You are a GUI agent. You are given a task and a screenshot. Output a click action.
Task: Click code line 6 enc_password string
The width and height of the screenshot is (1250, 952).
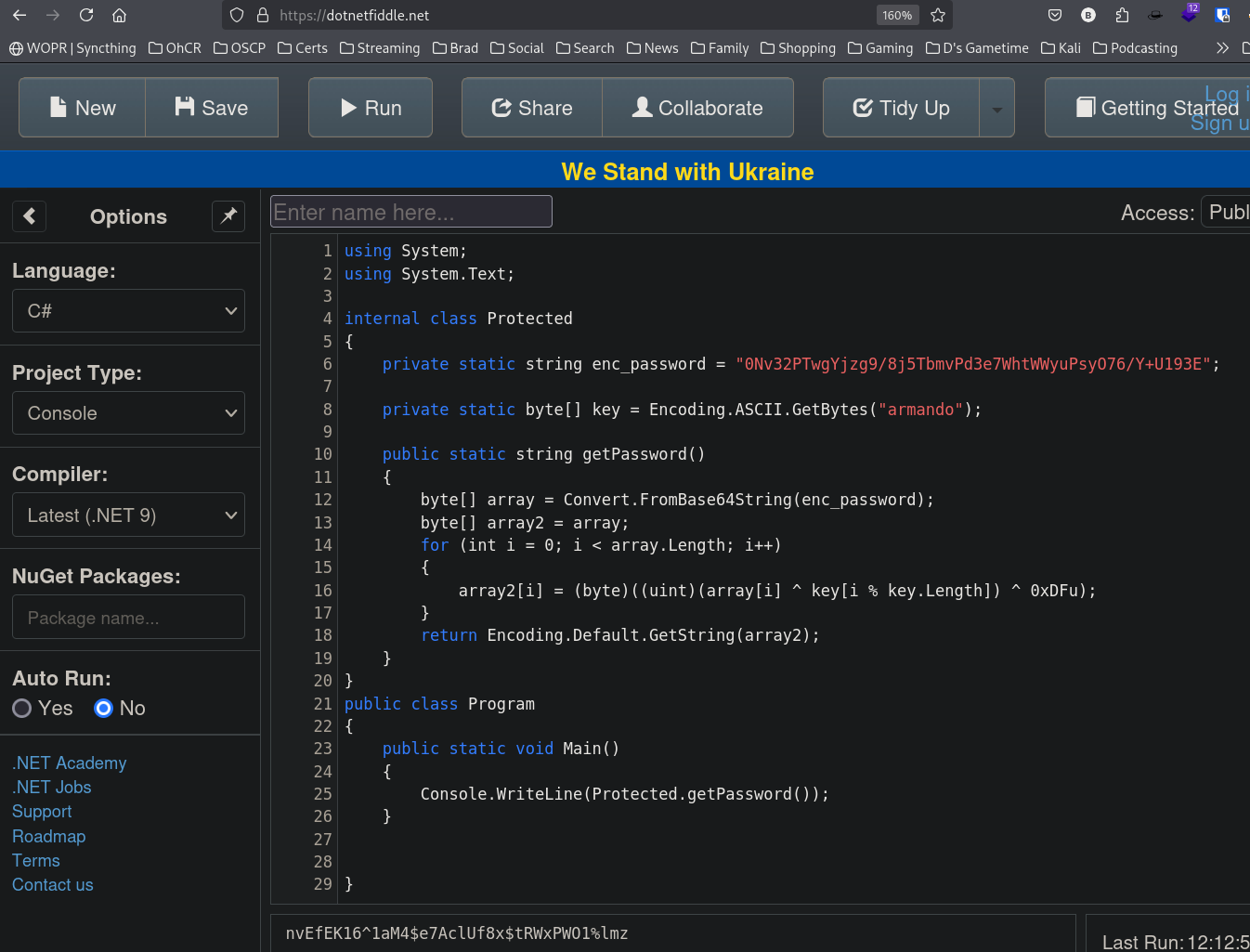[973, 364]
